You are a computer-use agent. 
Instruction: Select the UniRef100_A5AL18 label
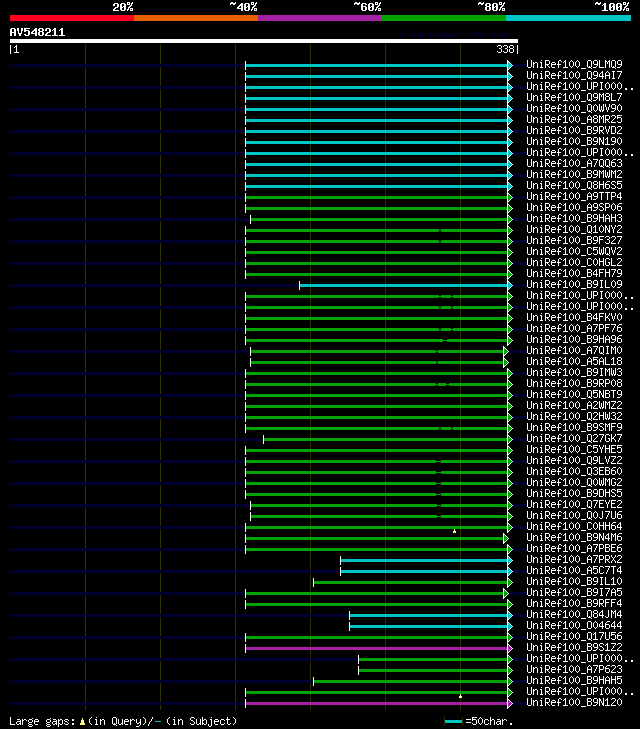pyautogui.click(x=574, y=361)
